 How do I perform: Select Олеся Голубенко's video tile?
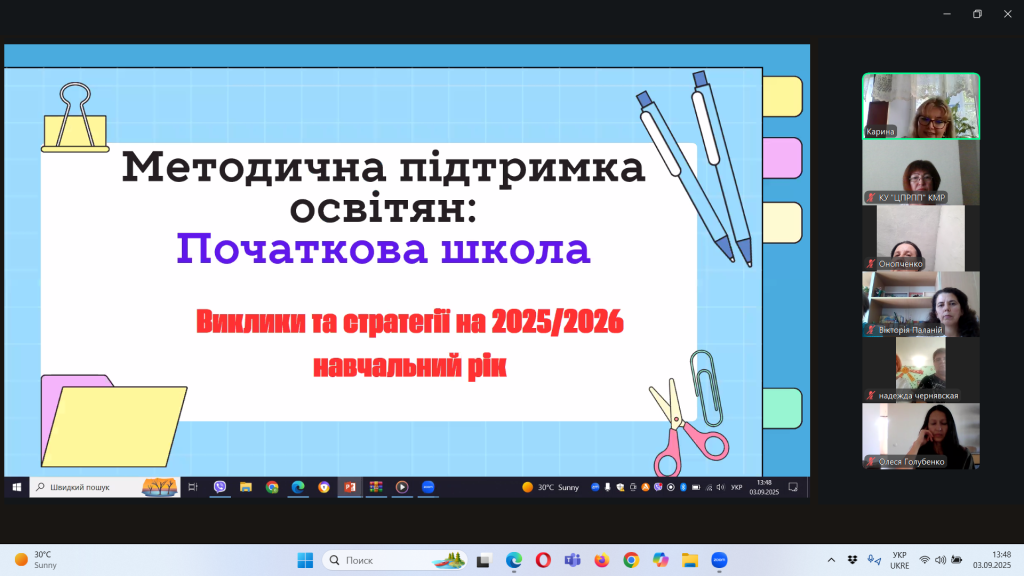(x=921, y=436)
